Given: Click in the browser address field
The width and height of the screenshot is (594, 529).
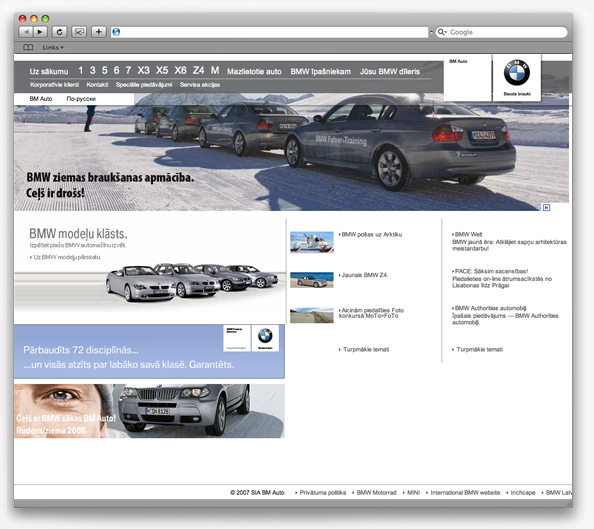Looking at the screenshot, I should 270,32.
